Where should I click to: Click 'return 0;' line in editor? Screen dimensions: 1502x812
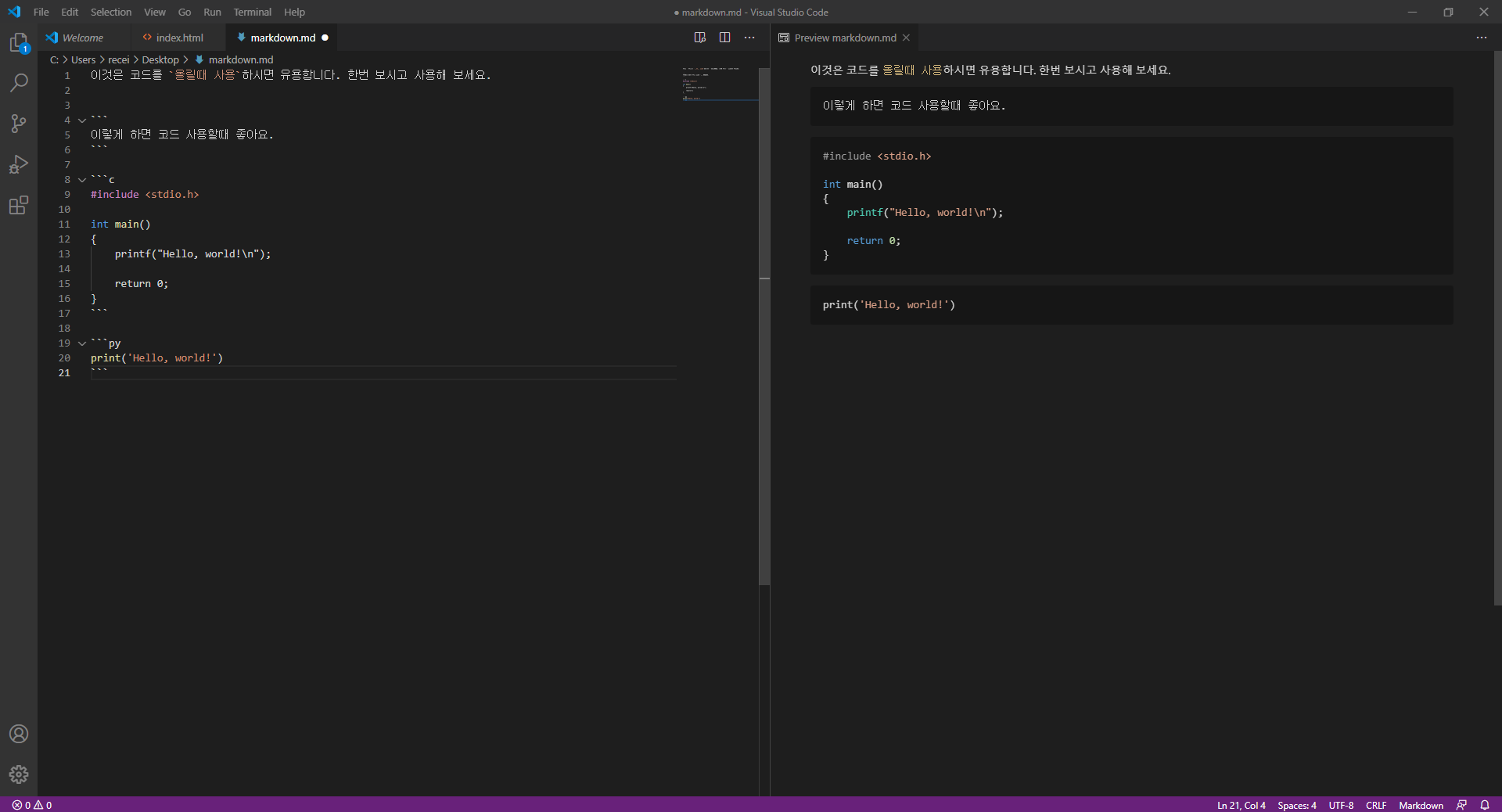tap(142, 284)
